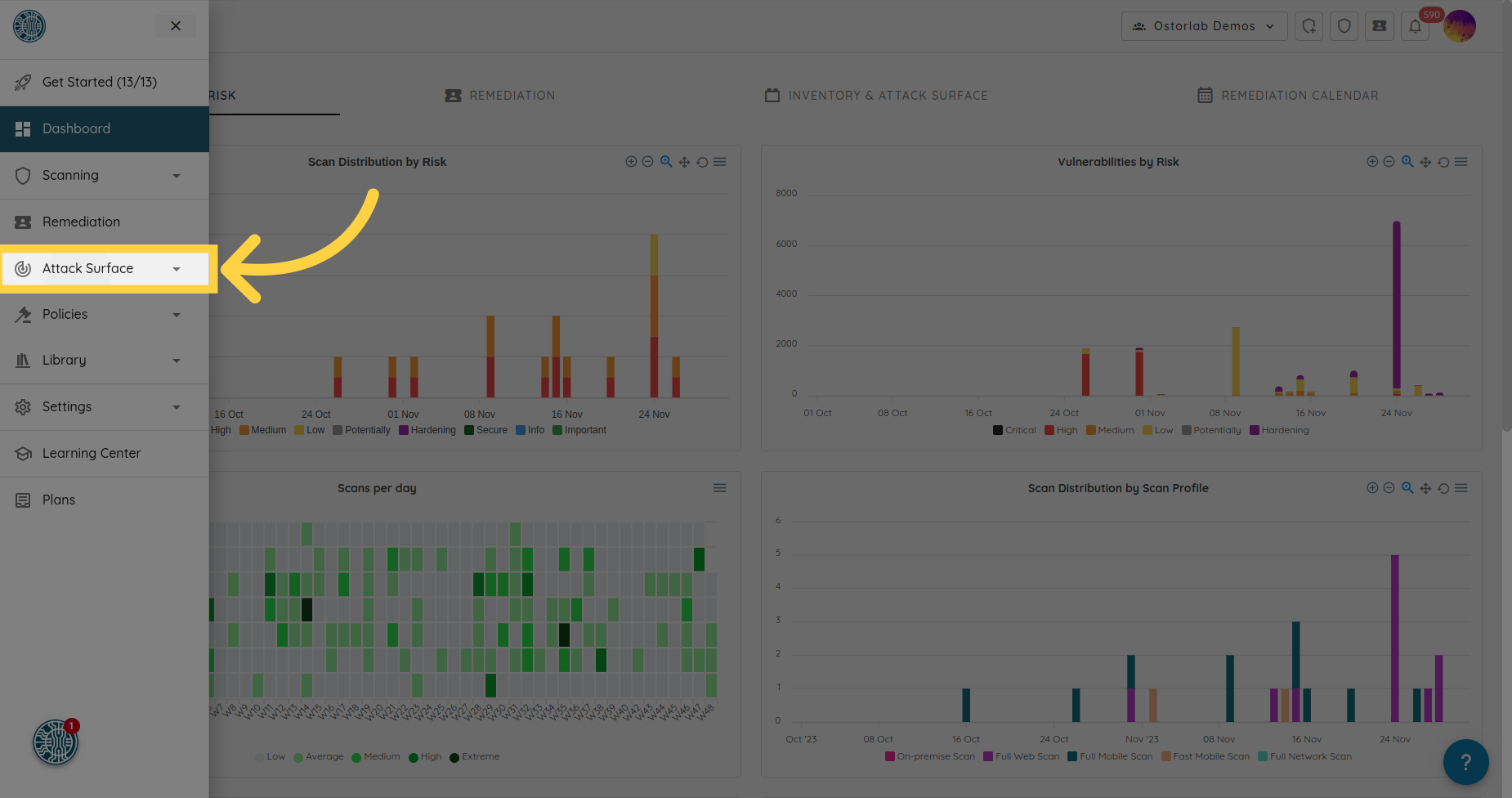Image resolution: width=1512 pixels, height=798 pixels.
Task: Open notifications bell with 590 badge
Action: [x=1415, y=26]
